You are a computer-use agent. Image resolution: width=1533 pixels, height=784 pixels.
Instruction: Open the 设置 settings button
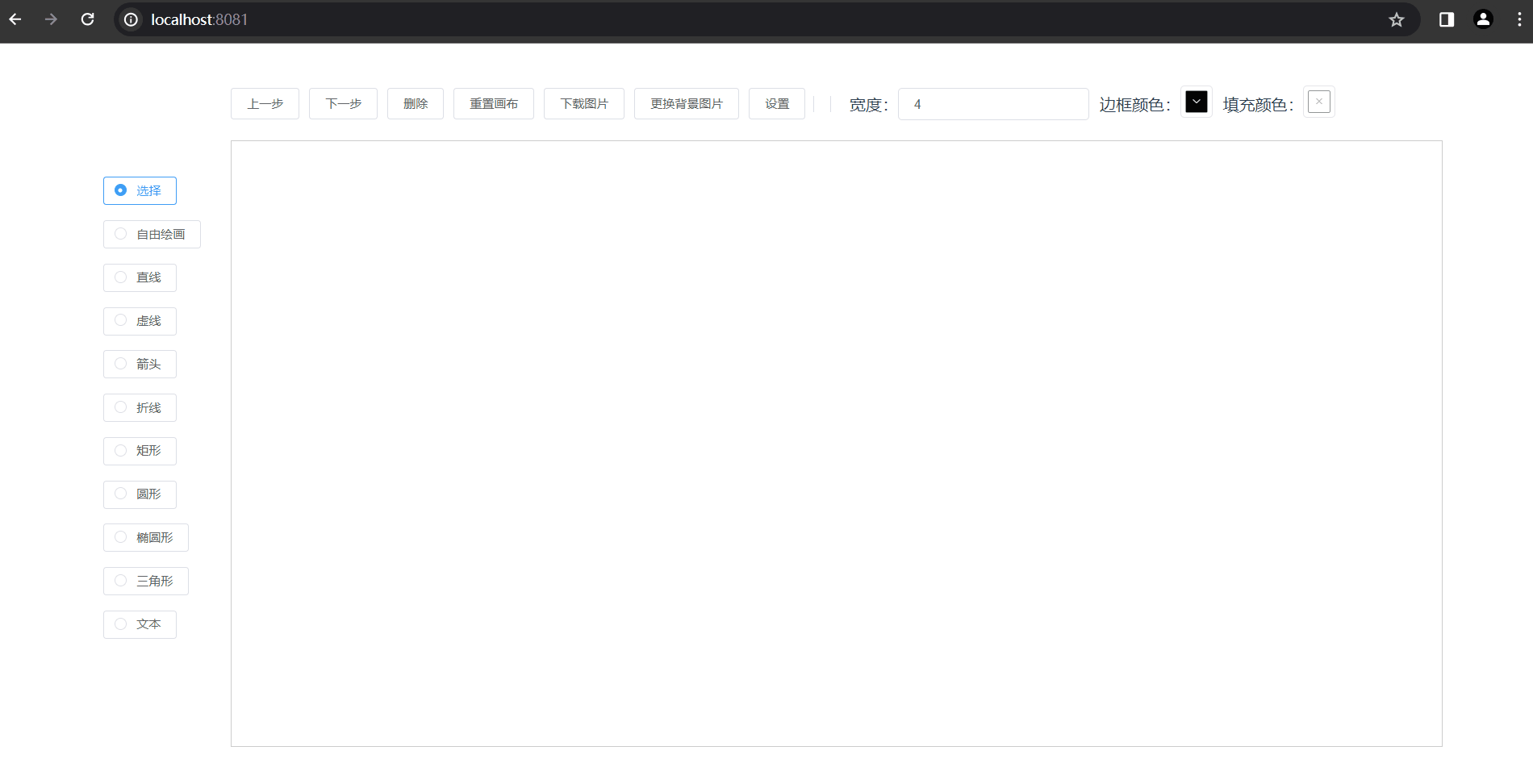coord(777,104)
